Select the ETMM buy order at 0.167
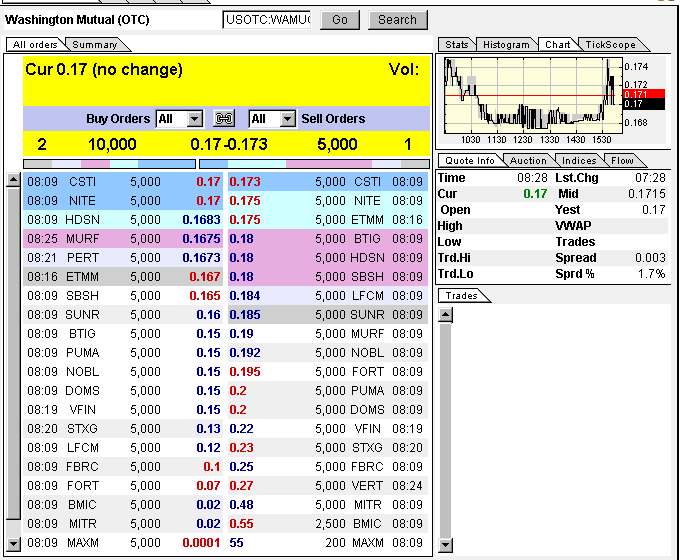 point(123,277)
